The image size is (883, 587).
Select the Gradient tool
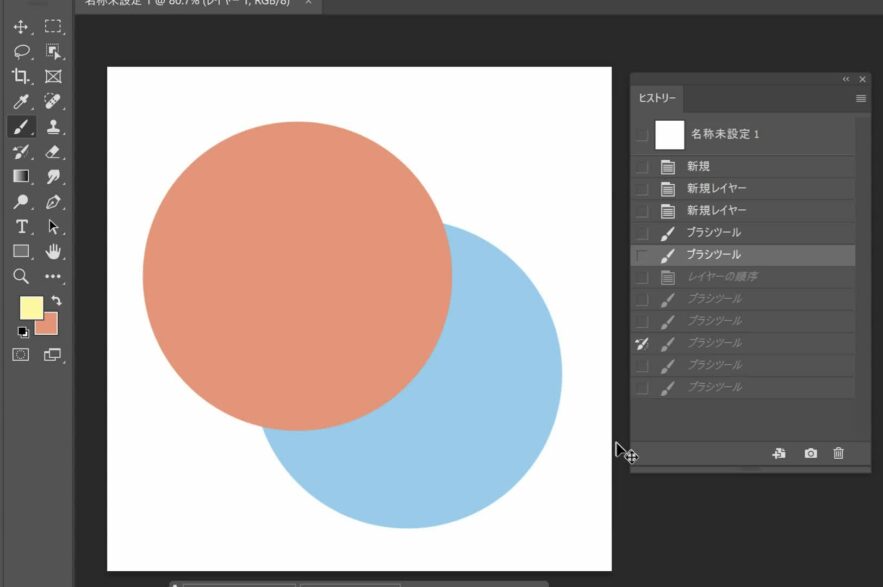click(x=21, y=176)
